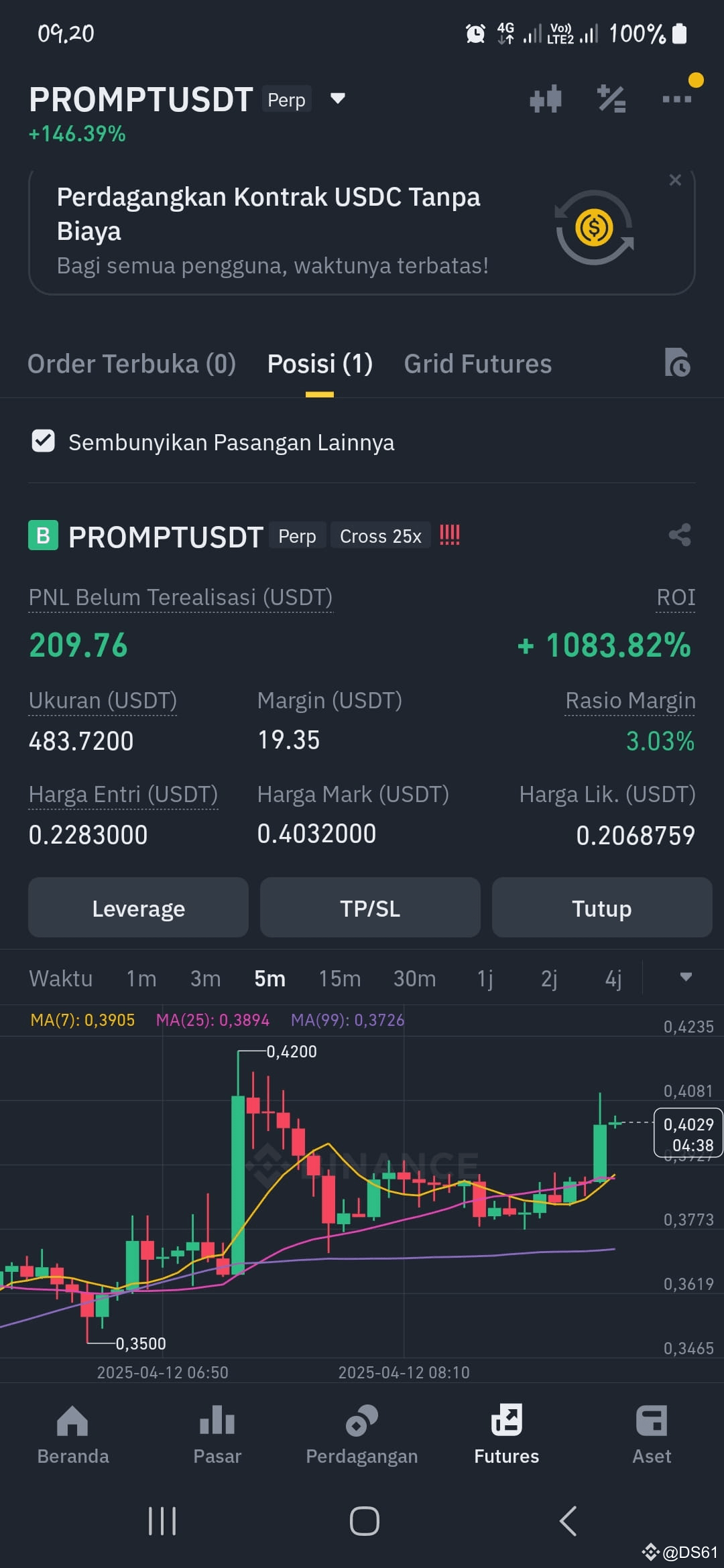Tap the Harga Entri (USDT) label
Screen dimensions: 724x1568
(123, 794)
